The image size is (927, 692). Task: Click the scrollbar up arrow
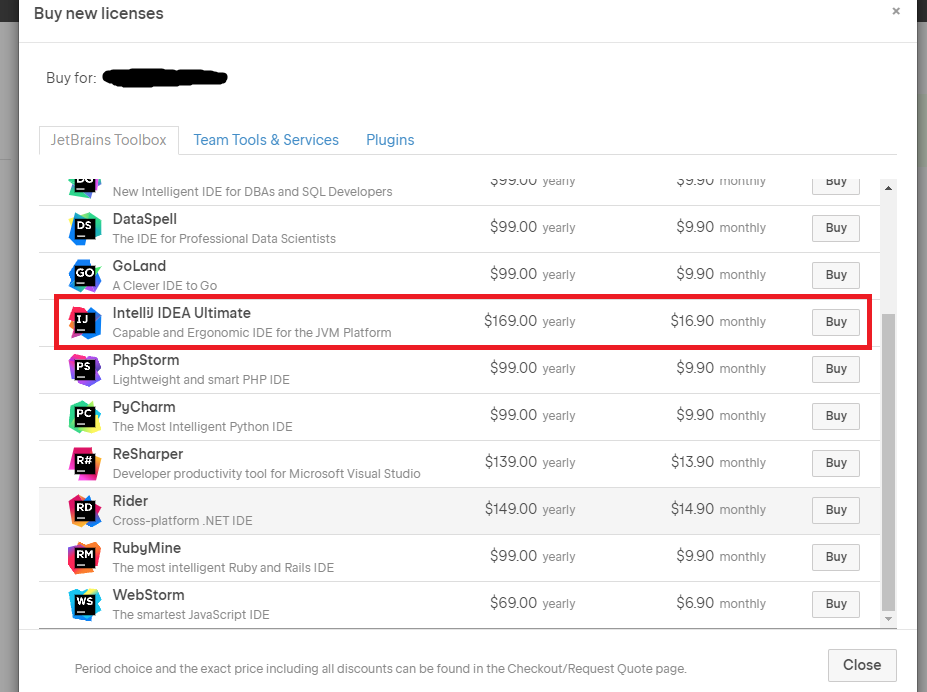point(888,188)
